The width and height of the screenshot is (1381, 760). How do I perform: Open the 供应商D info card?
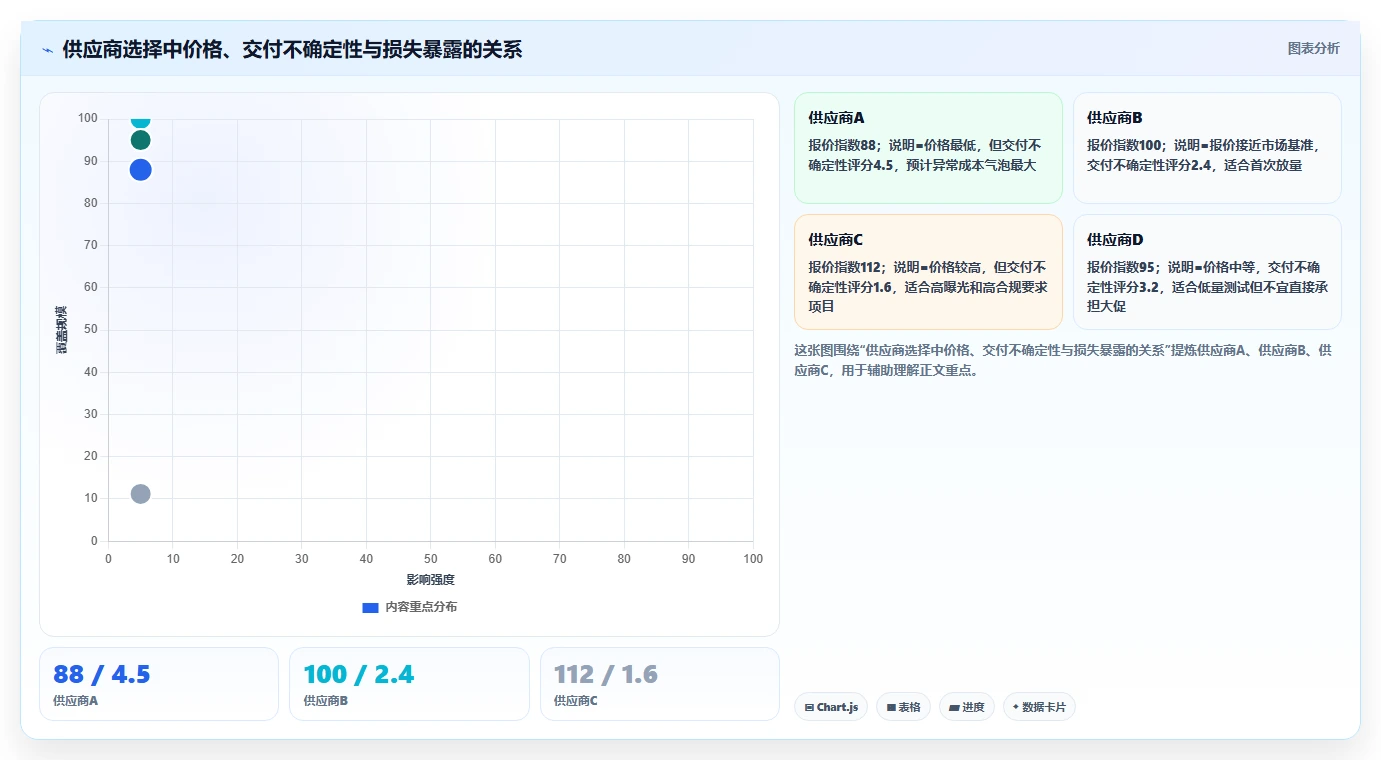click(x=1207, y=272)
